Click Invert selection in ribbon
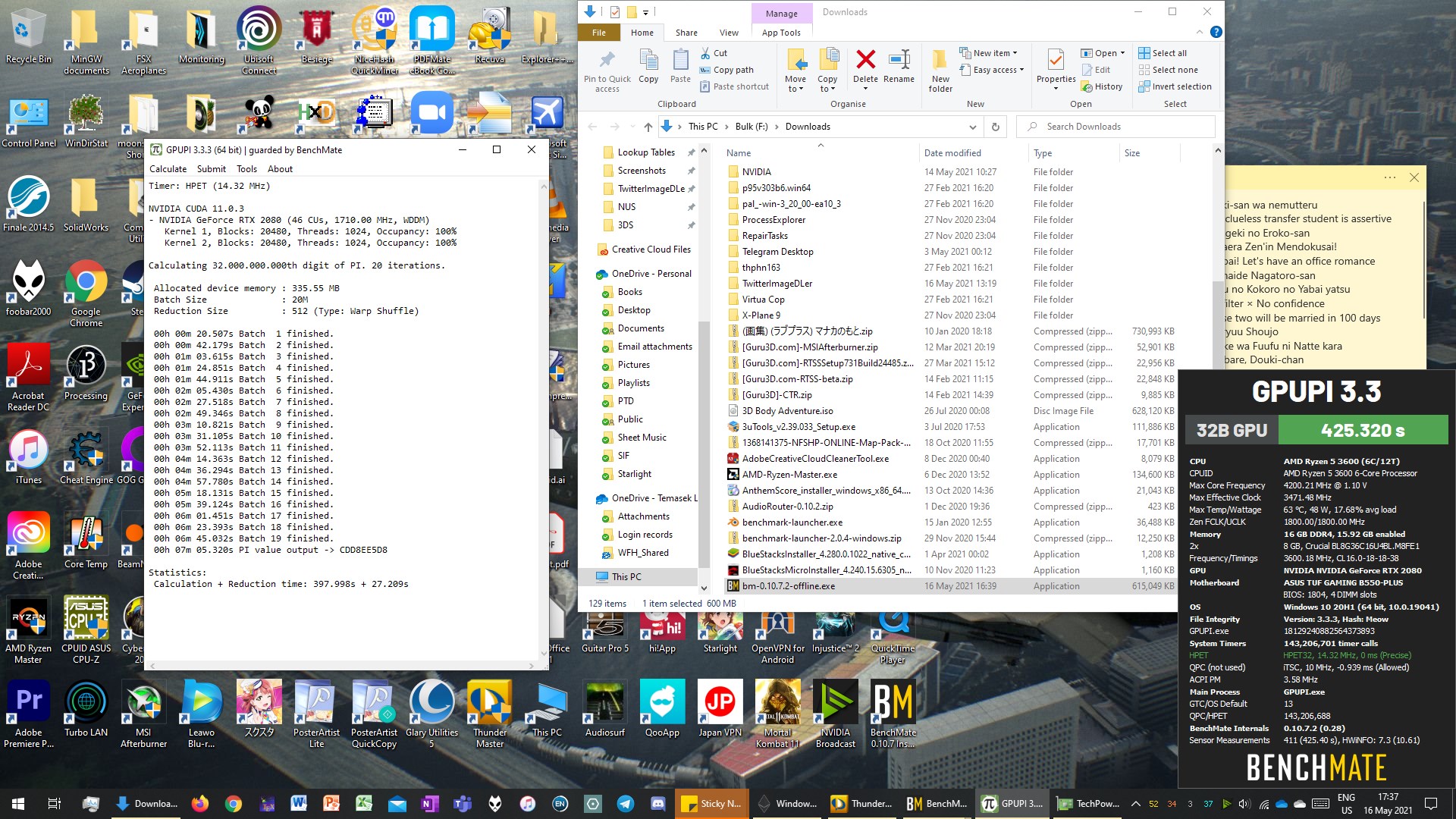This screenshot has height=819, width=1456. (x=1175, y=86)
